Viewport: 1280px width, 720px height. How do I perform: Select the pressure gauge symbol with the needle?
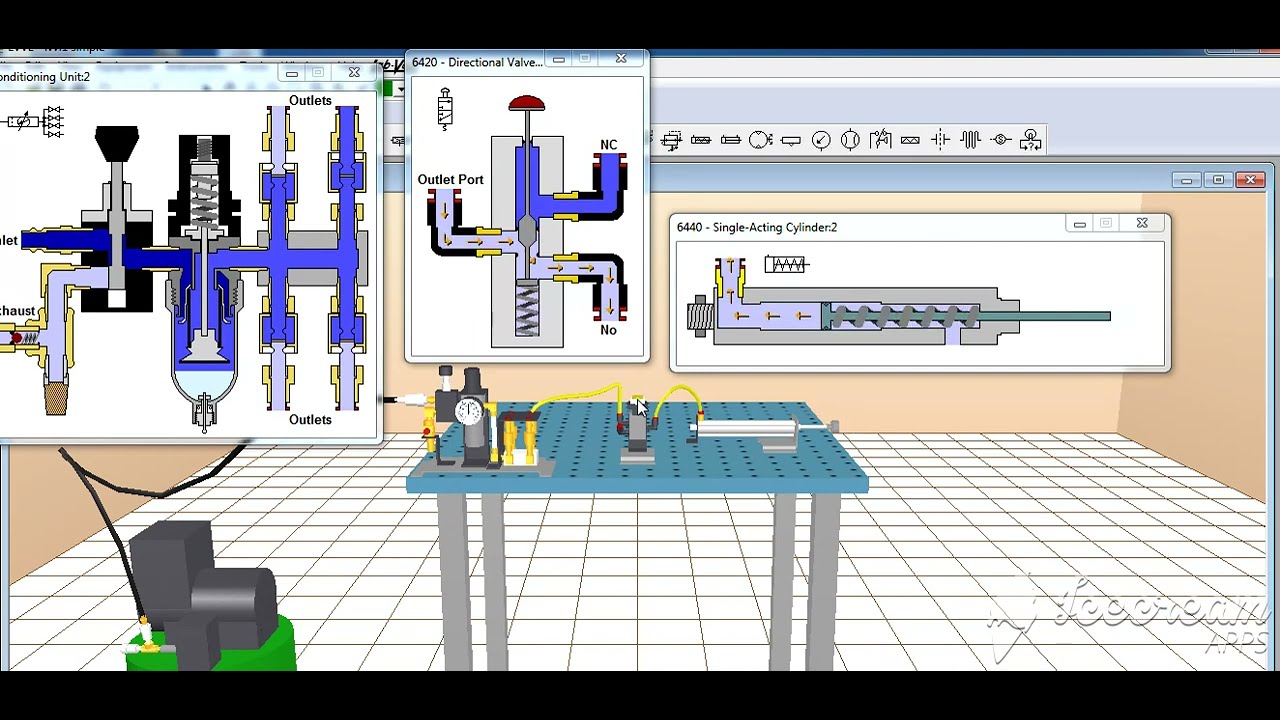[x=821, y=140]
